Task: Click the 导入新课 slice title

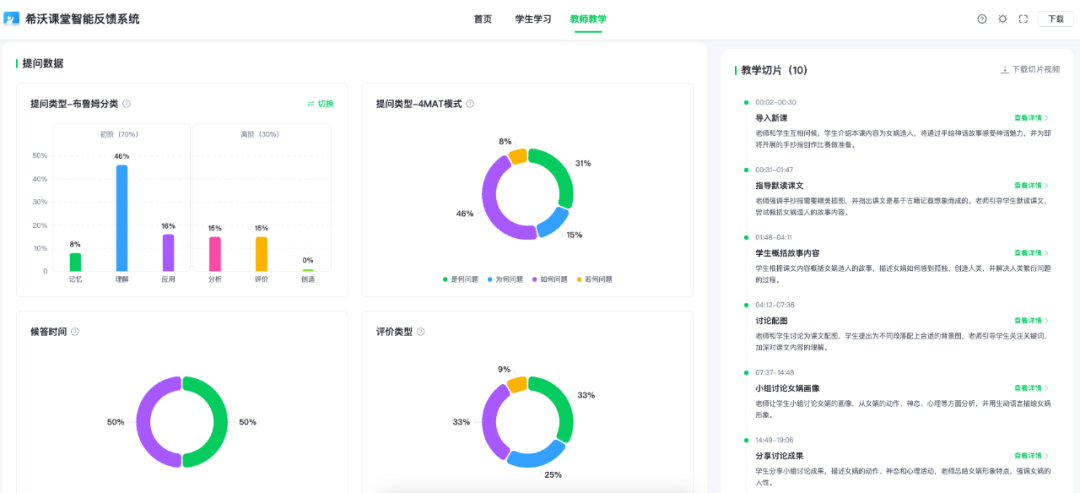Action: [771, 118]
